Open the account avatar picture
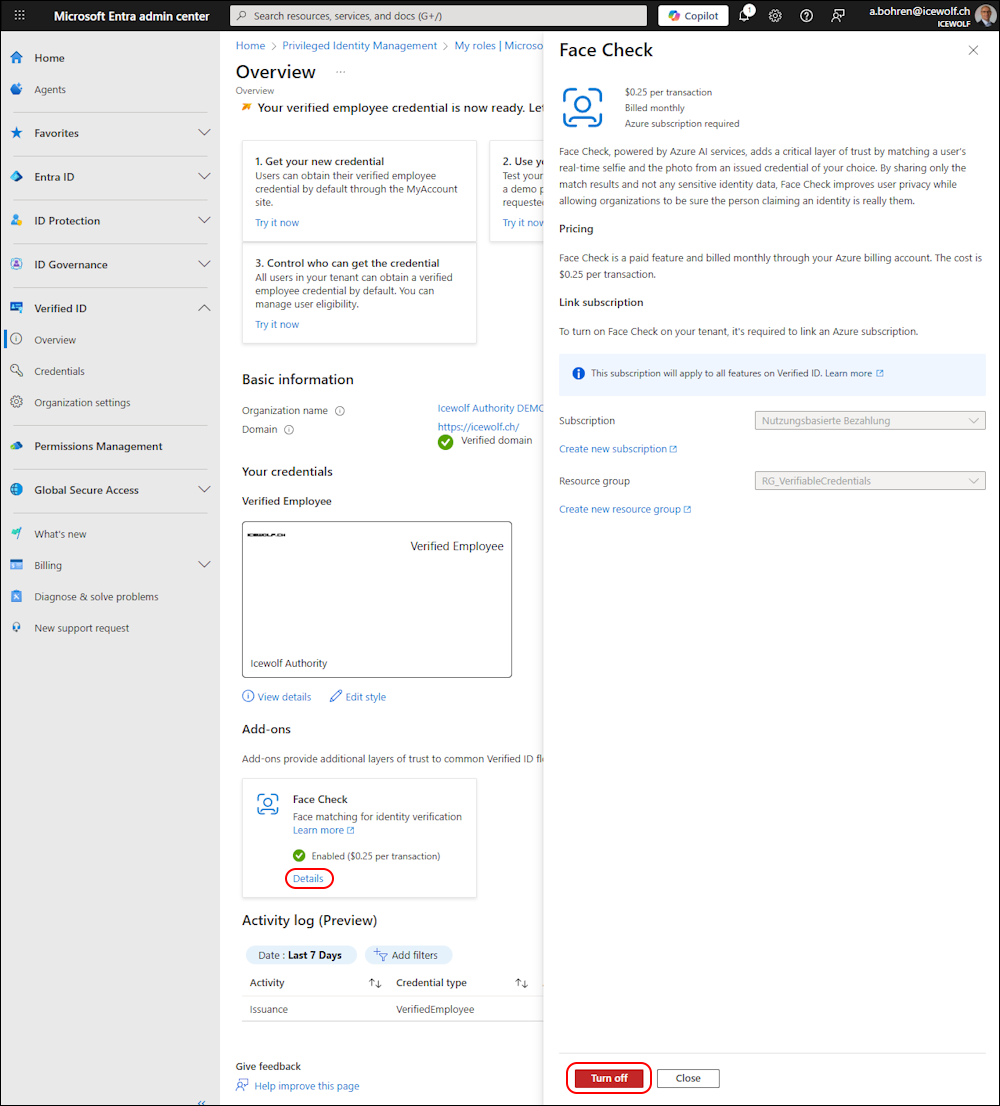This screenshot has height=1106, width=1000. click(x=986, y=15)
